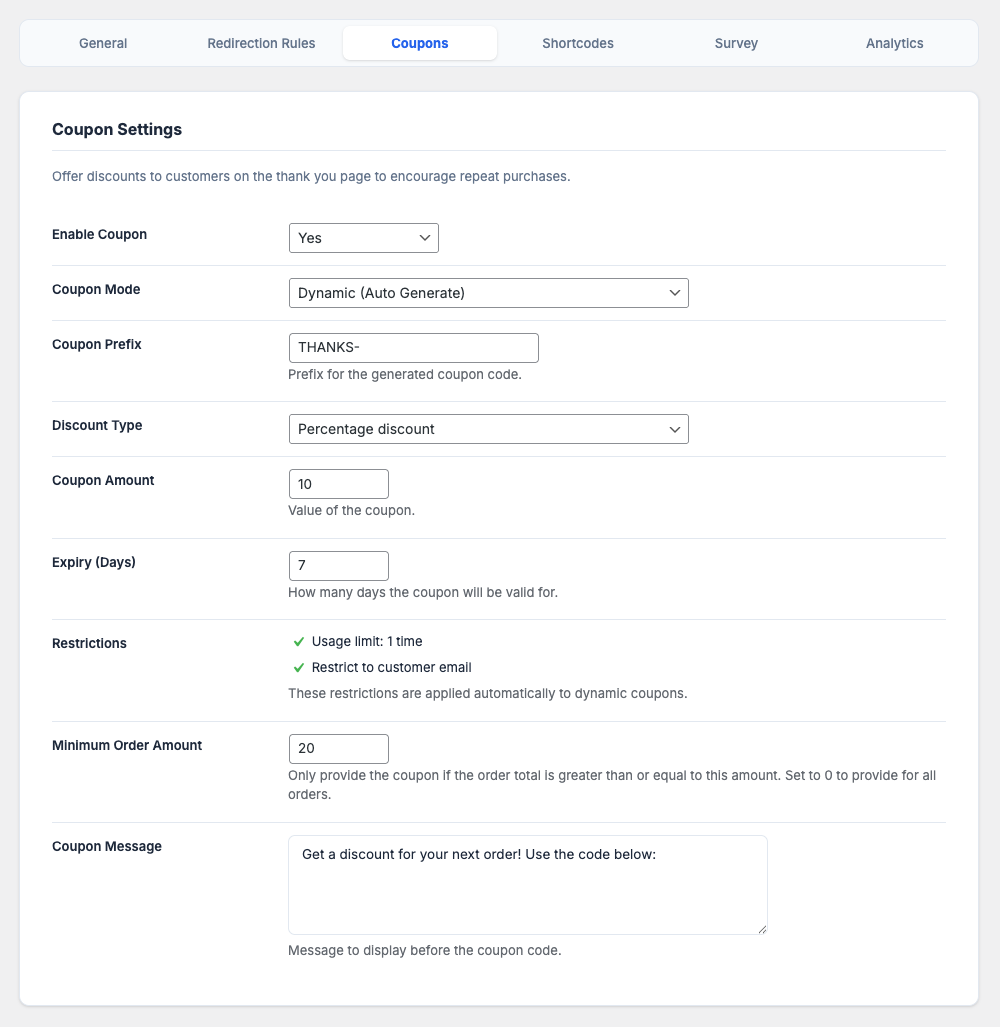1000x1027 pixels.
Task: Click the Coupon Settings heading
Action: point(117,130)
